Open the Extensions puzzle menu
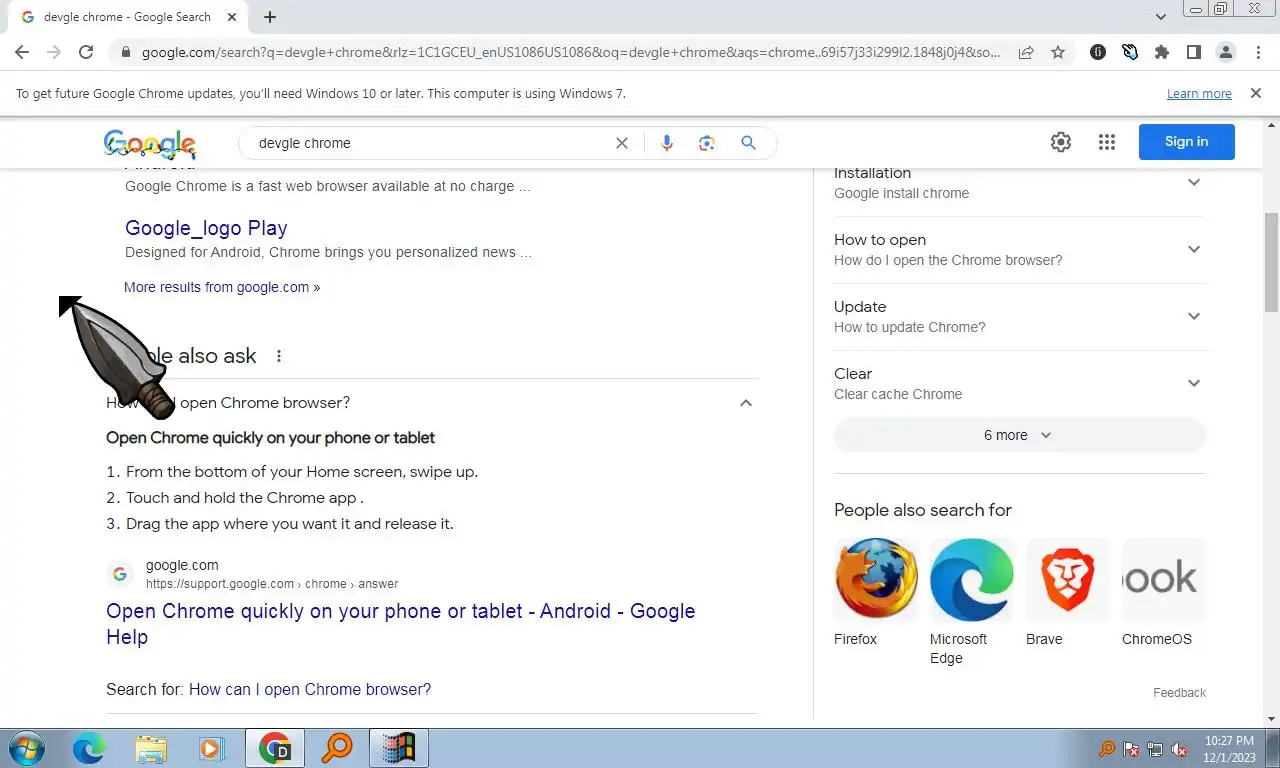 1162,53
